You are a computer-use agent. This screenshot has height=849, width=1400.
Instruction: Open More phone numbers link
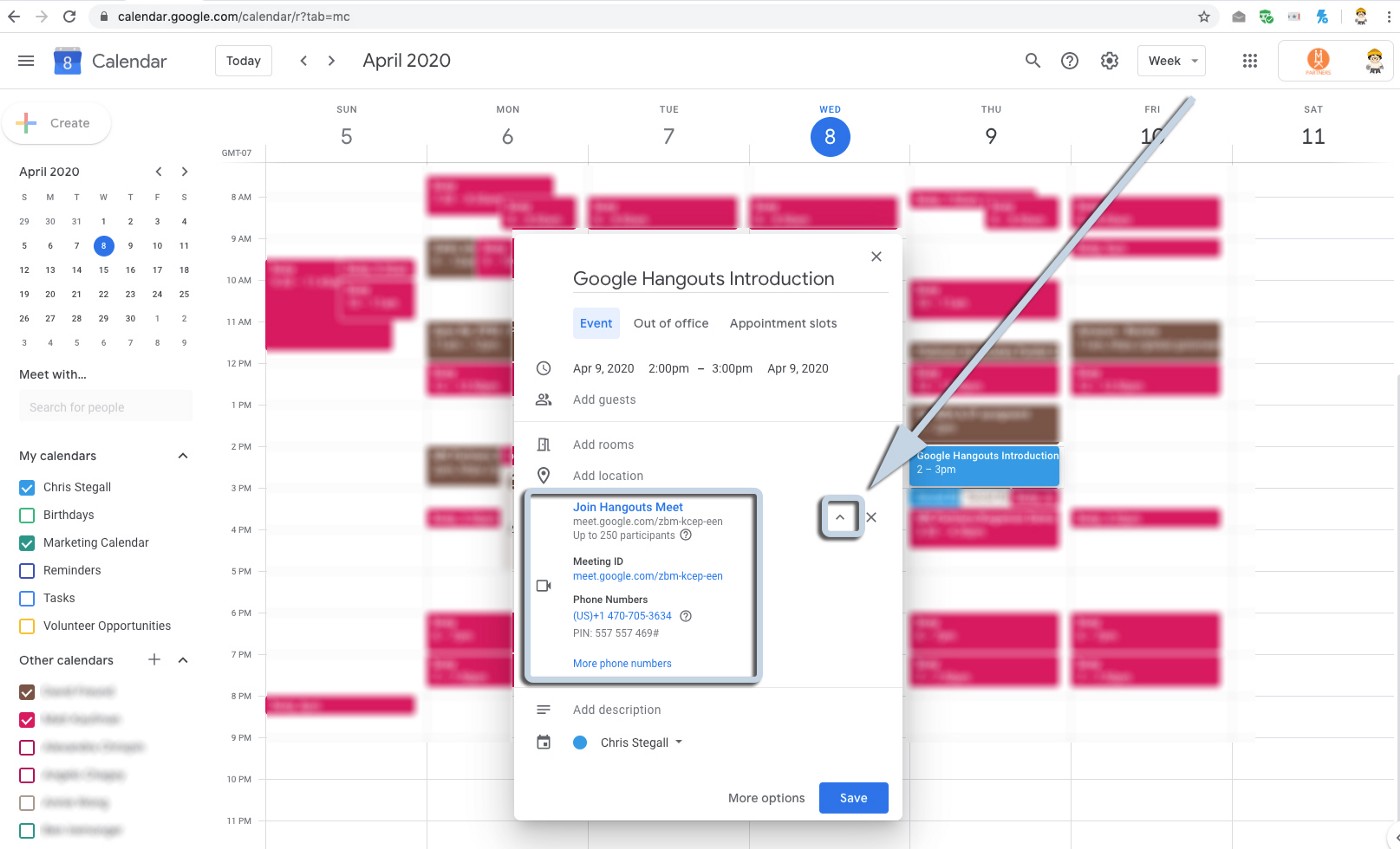coord(622,664)
